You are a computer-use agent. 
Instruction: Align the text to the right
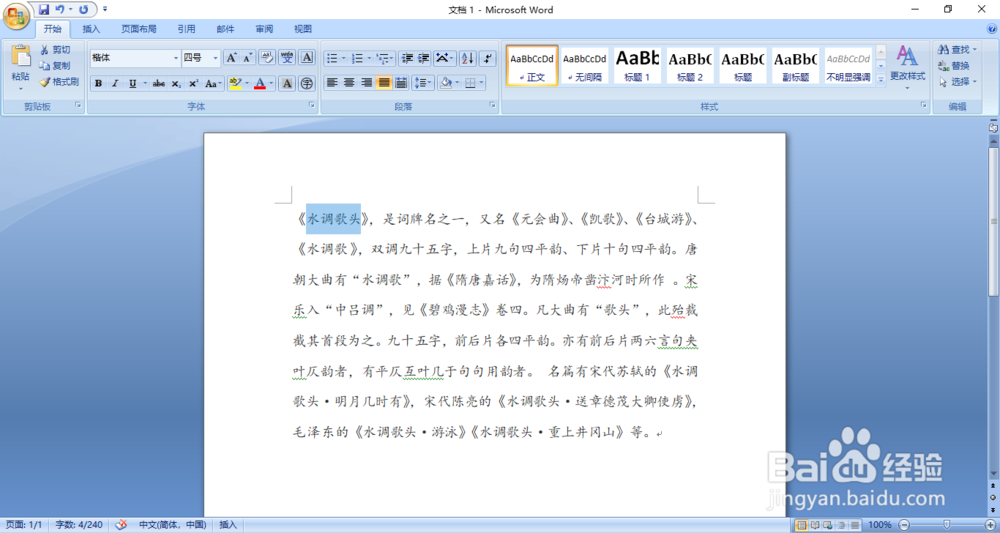(x=367, y=82)
